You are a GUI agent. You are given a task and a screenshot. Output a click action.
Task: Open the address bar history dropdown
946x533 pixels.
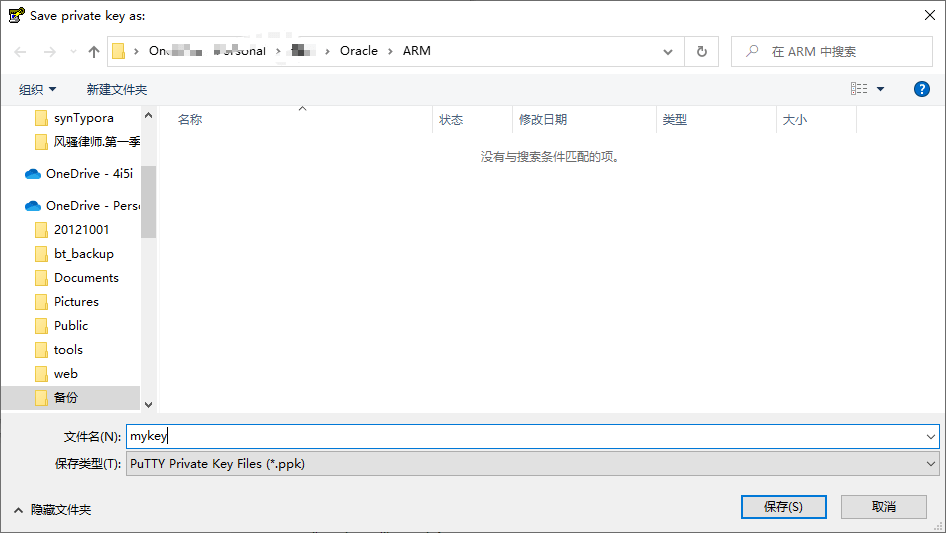(x=668, y=51)
